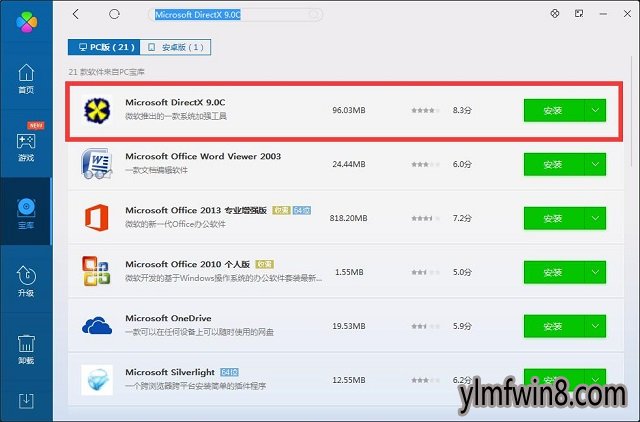Click the Silverlight app icon
640x422 pixels.
pos(97,380)
